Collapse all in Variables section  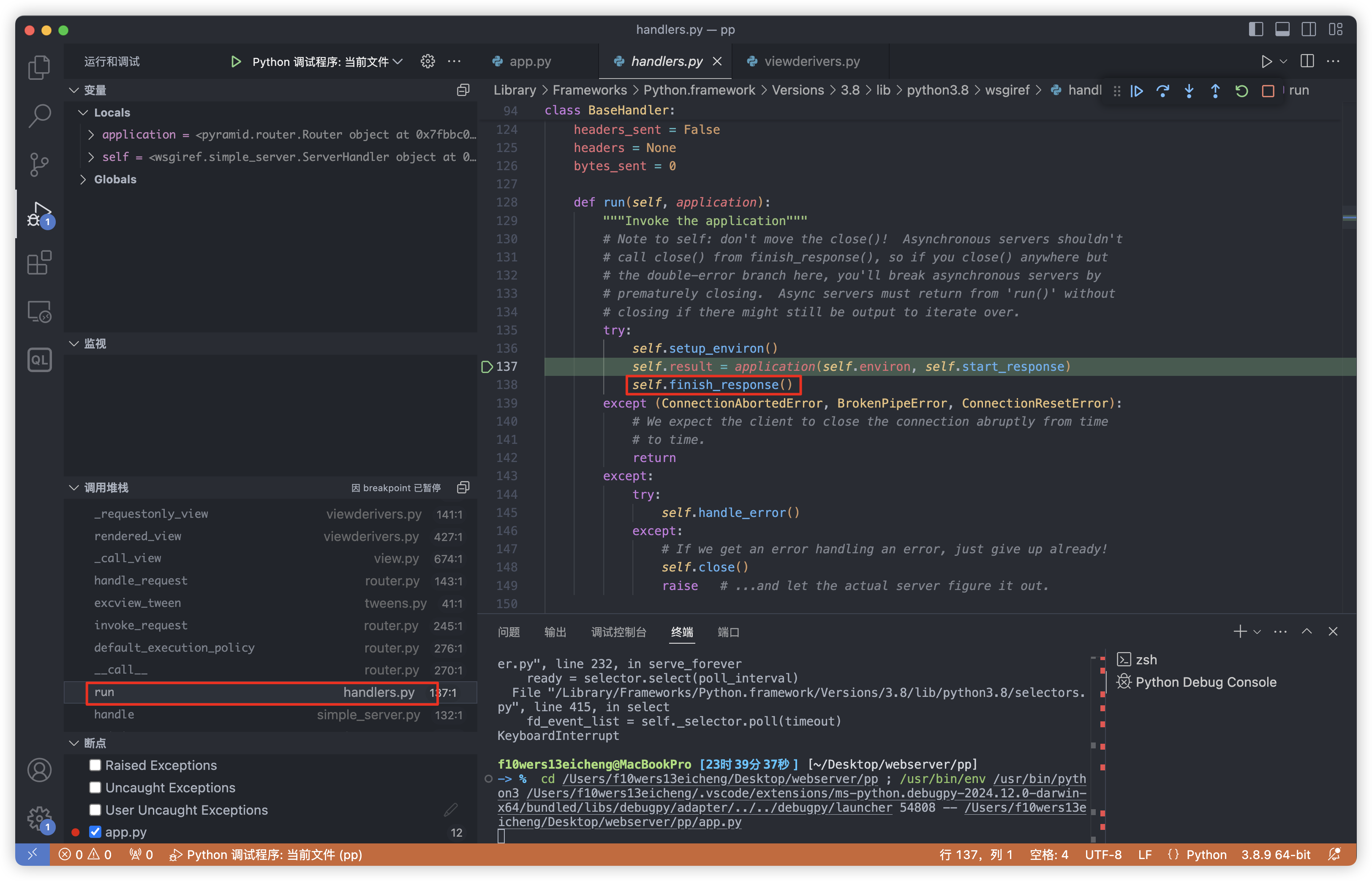click(463, 90)
